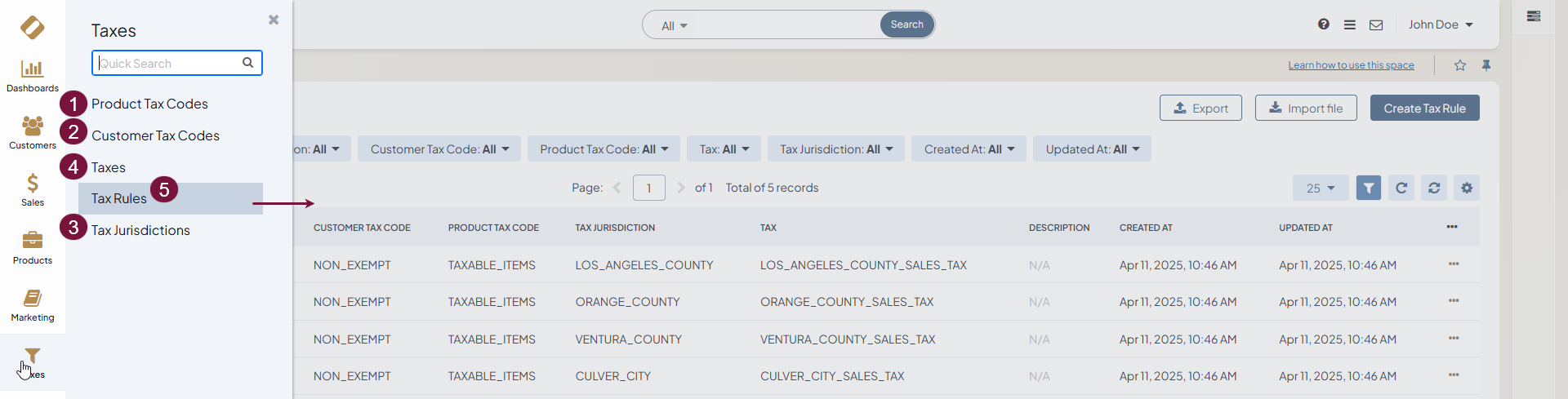The image size is (1568, 399).
Task: Click the grid settings gear icon
Action: [1467, 188]
